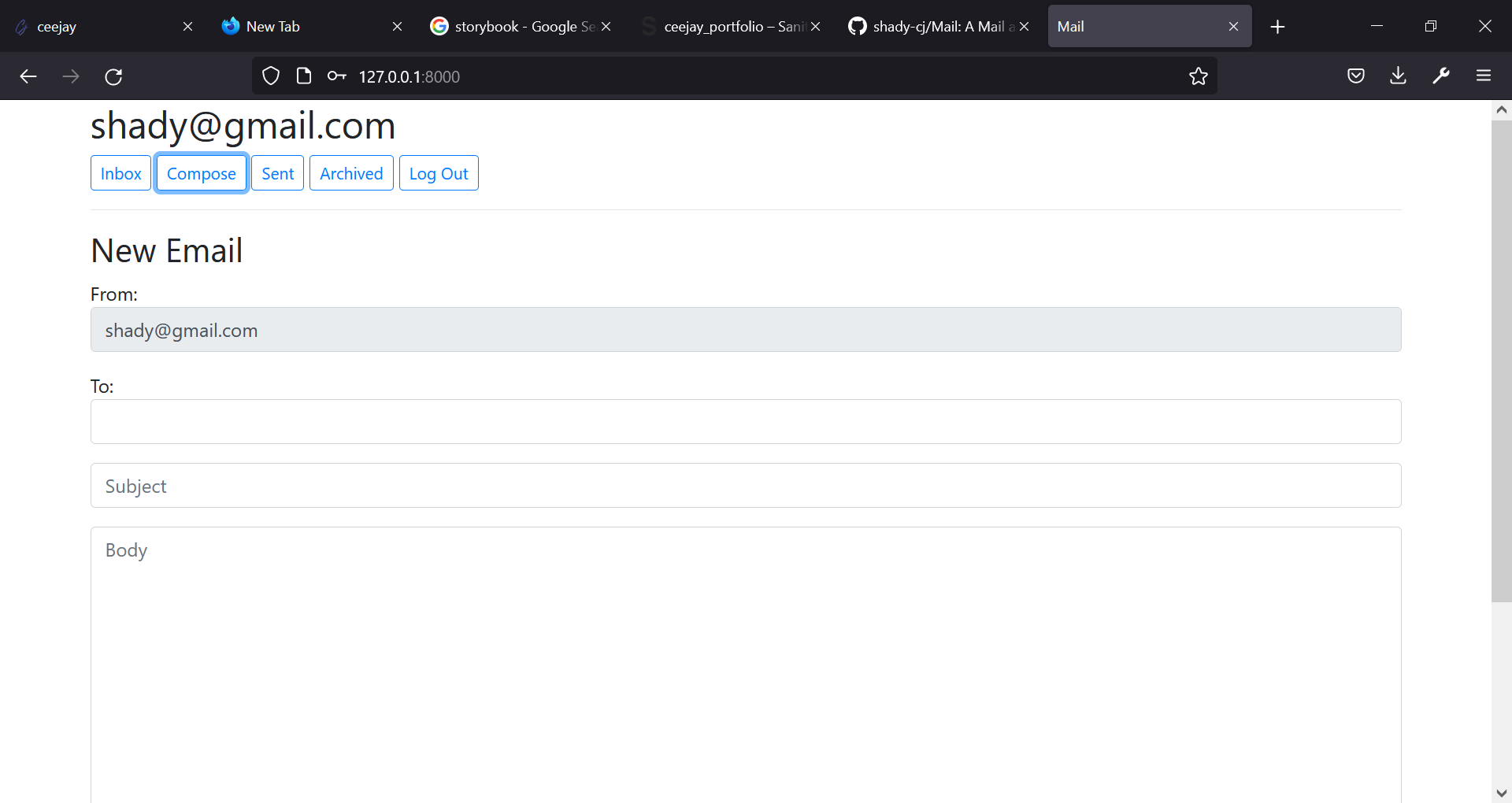The image size is (1512, 803).
Task: Close the Firefox browser window
Action: (1485, 27)
